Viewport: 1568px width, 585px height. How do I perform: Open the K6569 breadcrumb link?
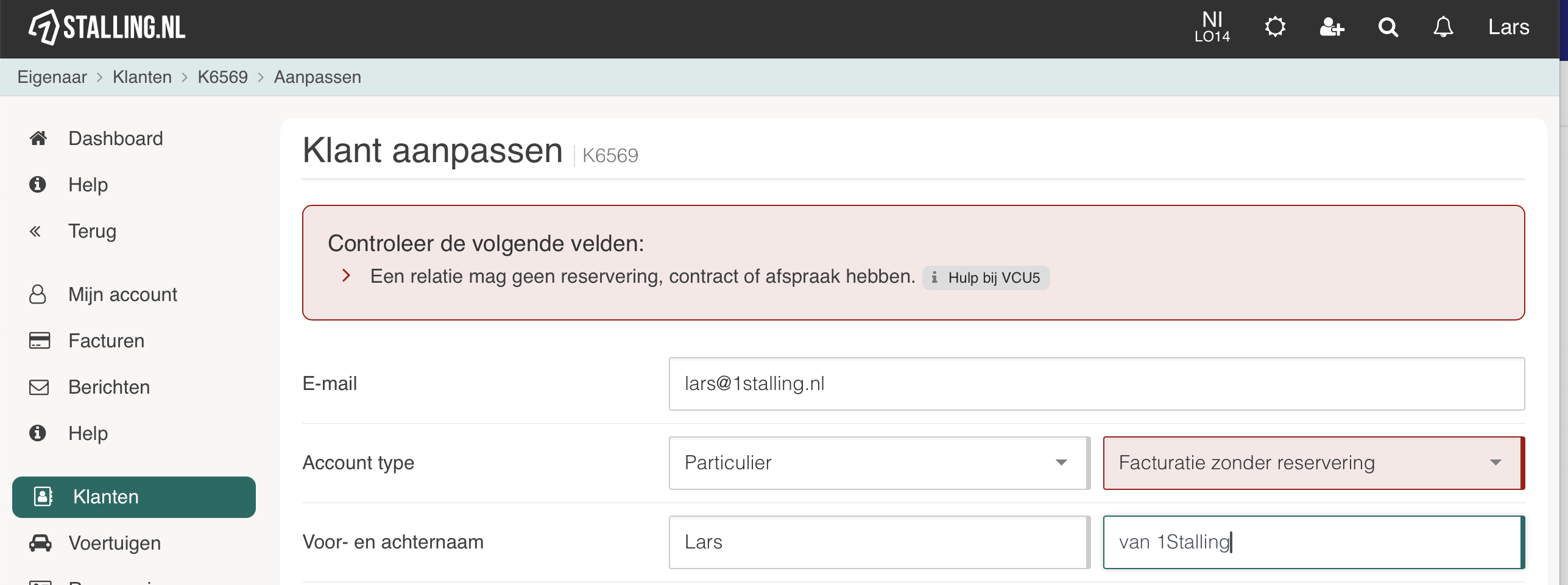(x=222, y=77)
